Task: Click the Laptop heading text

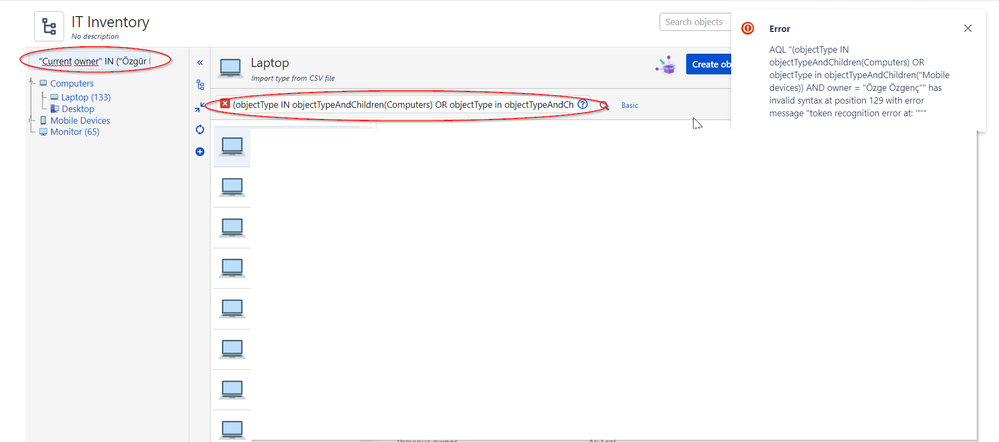Action: [x=270, y=63]
